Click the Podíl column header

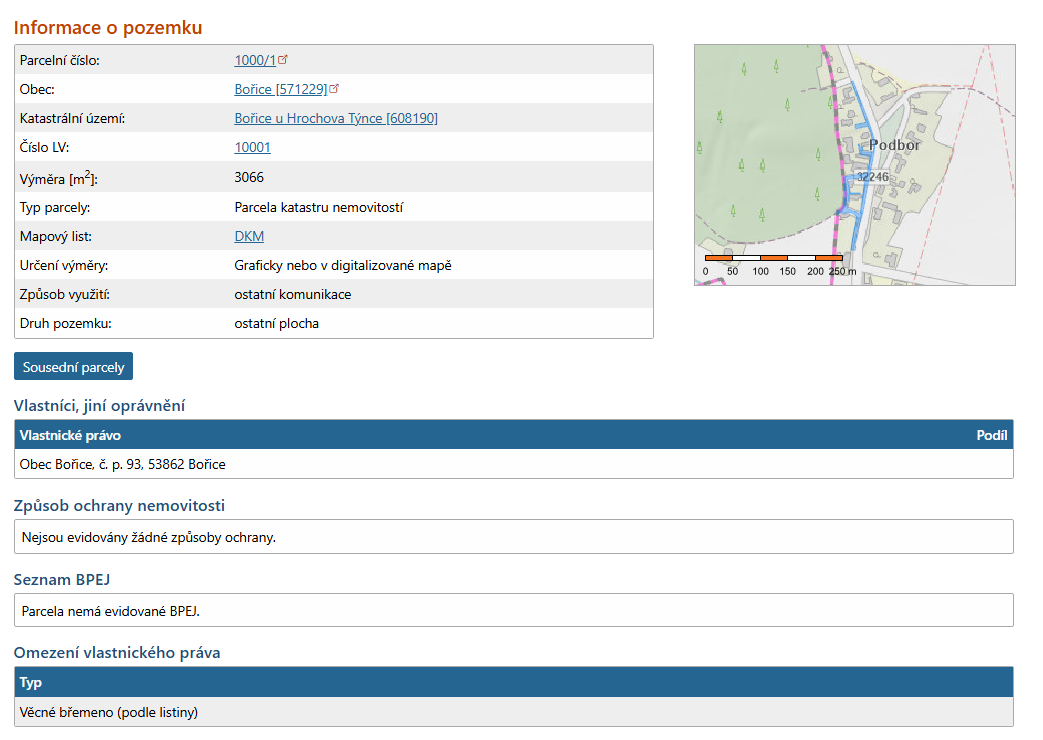991,435
